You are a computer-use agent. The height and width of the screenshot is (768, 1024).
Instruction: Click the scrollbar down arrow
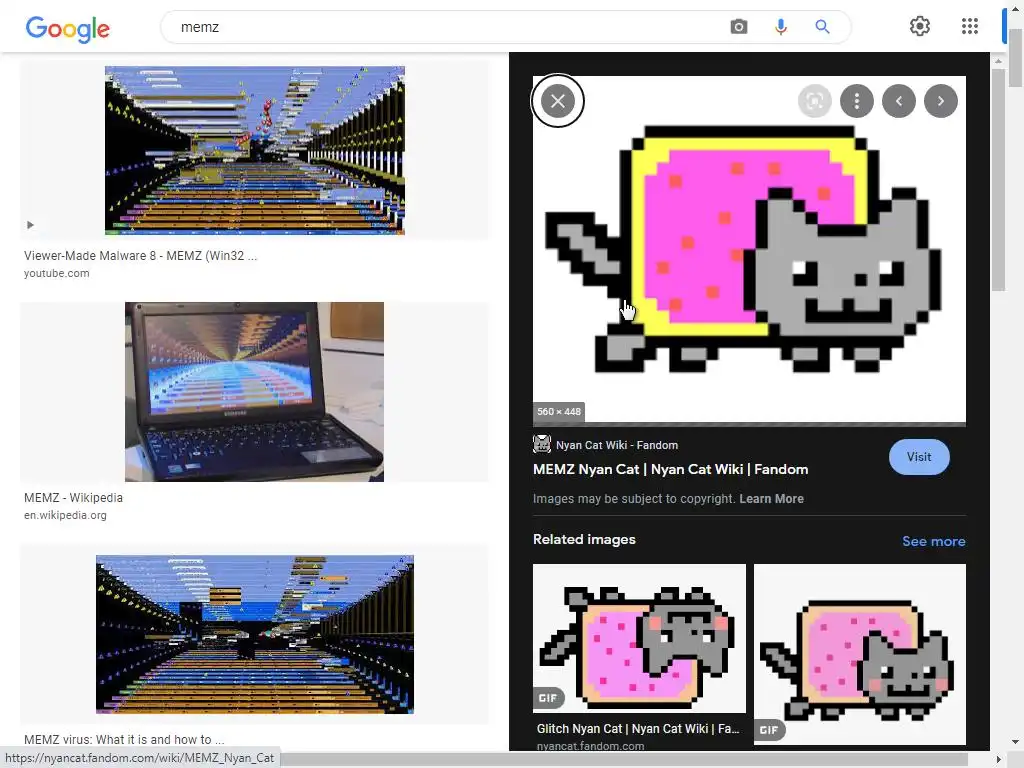click(x=1016, y=742)
